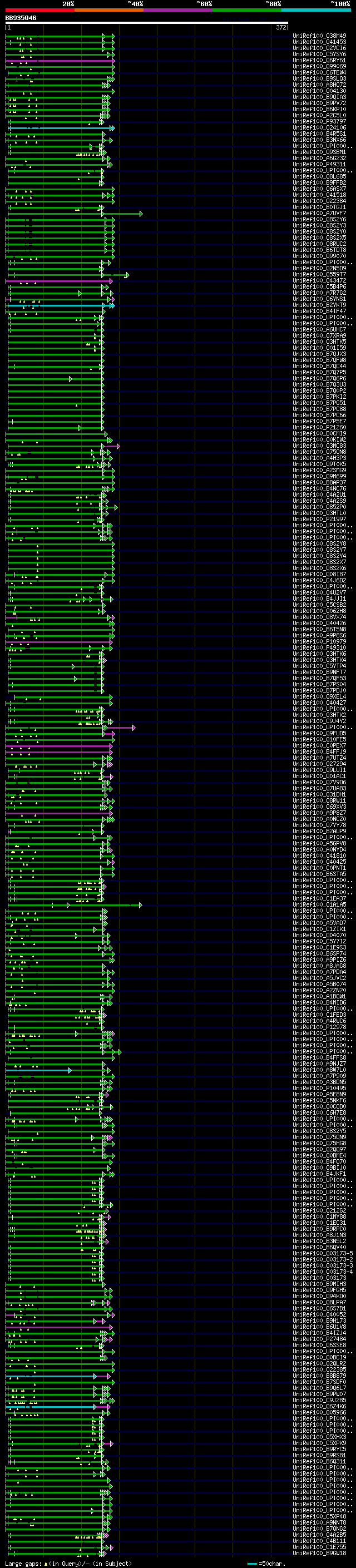The image size is (356, 1568).
Task: Open hit UniRef100_Q99069
Action: (x=319, y=66)
